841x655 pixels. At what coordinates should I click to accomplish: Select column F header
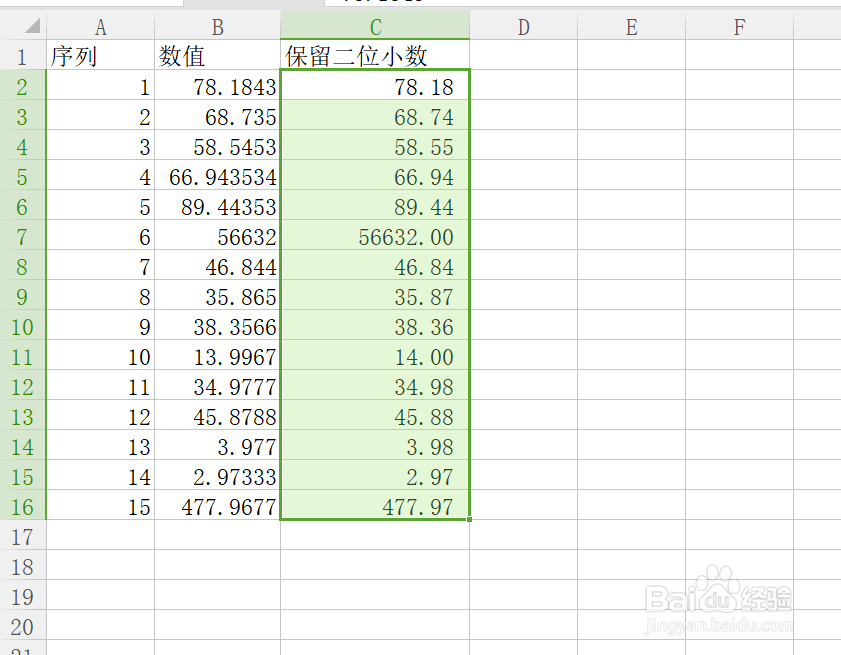739,26
